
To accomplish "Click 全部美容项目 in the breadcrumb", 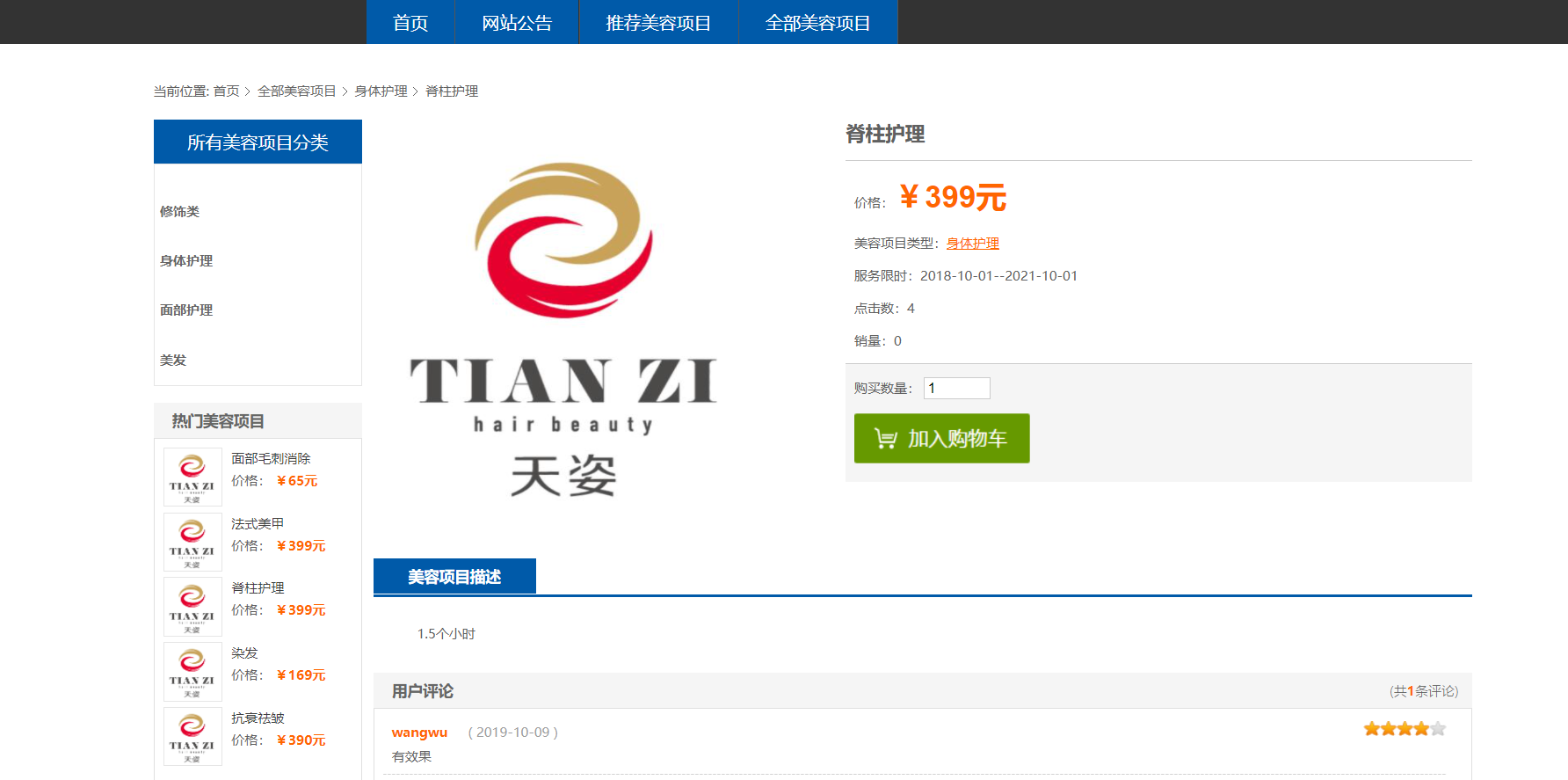I will click(297, 91).
